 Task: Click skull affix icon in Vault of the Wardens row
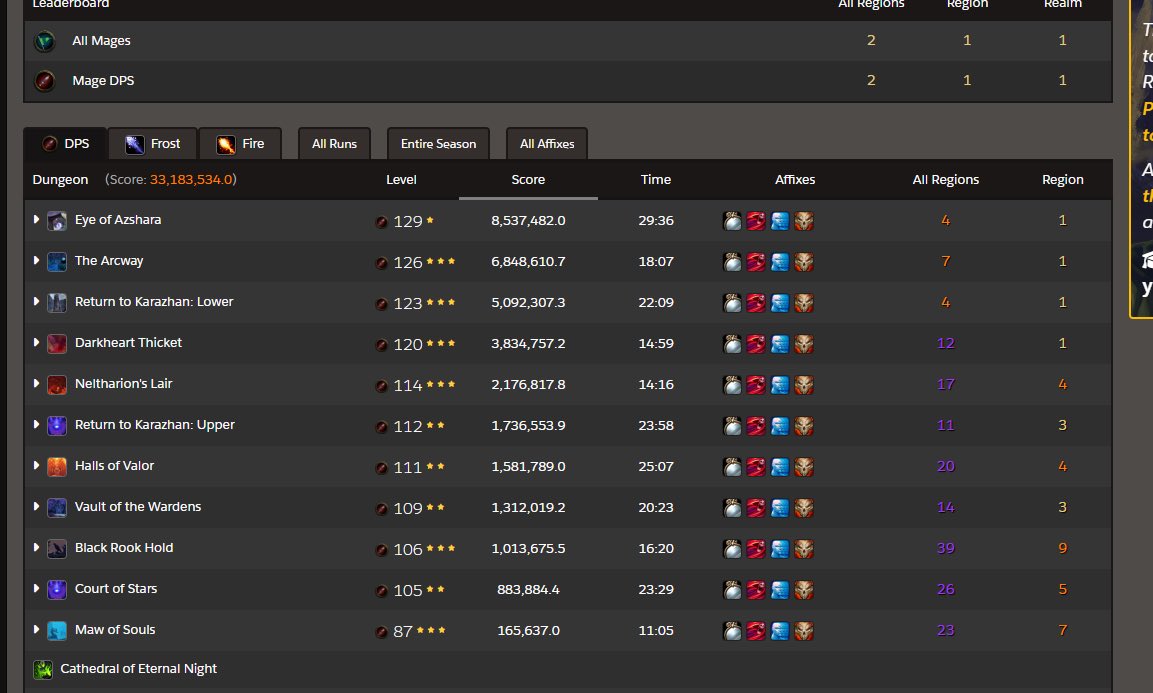point(804,508)
